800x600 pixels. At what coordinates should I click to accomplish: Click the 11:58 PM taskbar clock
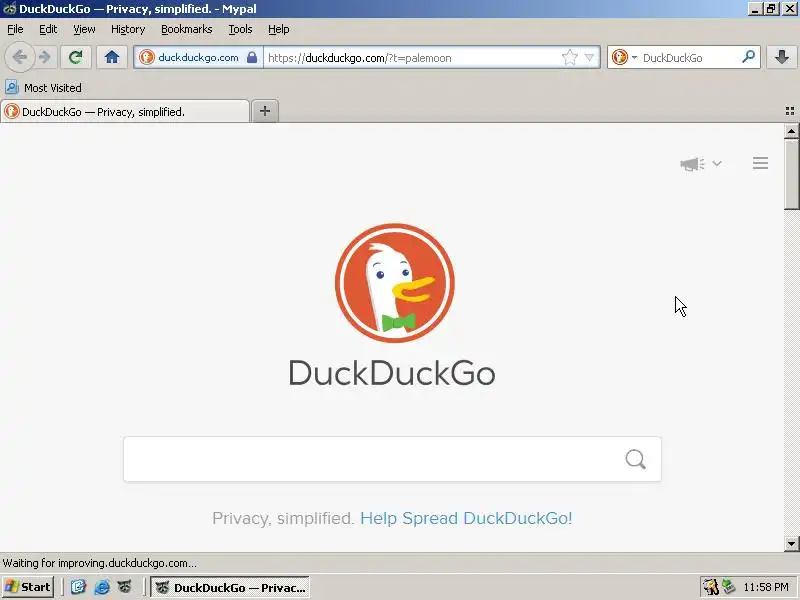(x=766, y=587)
